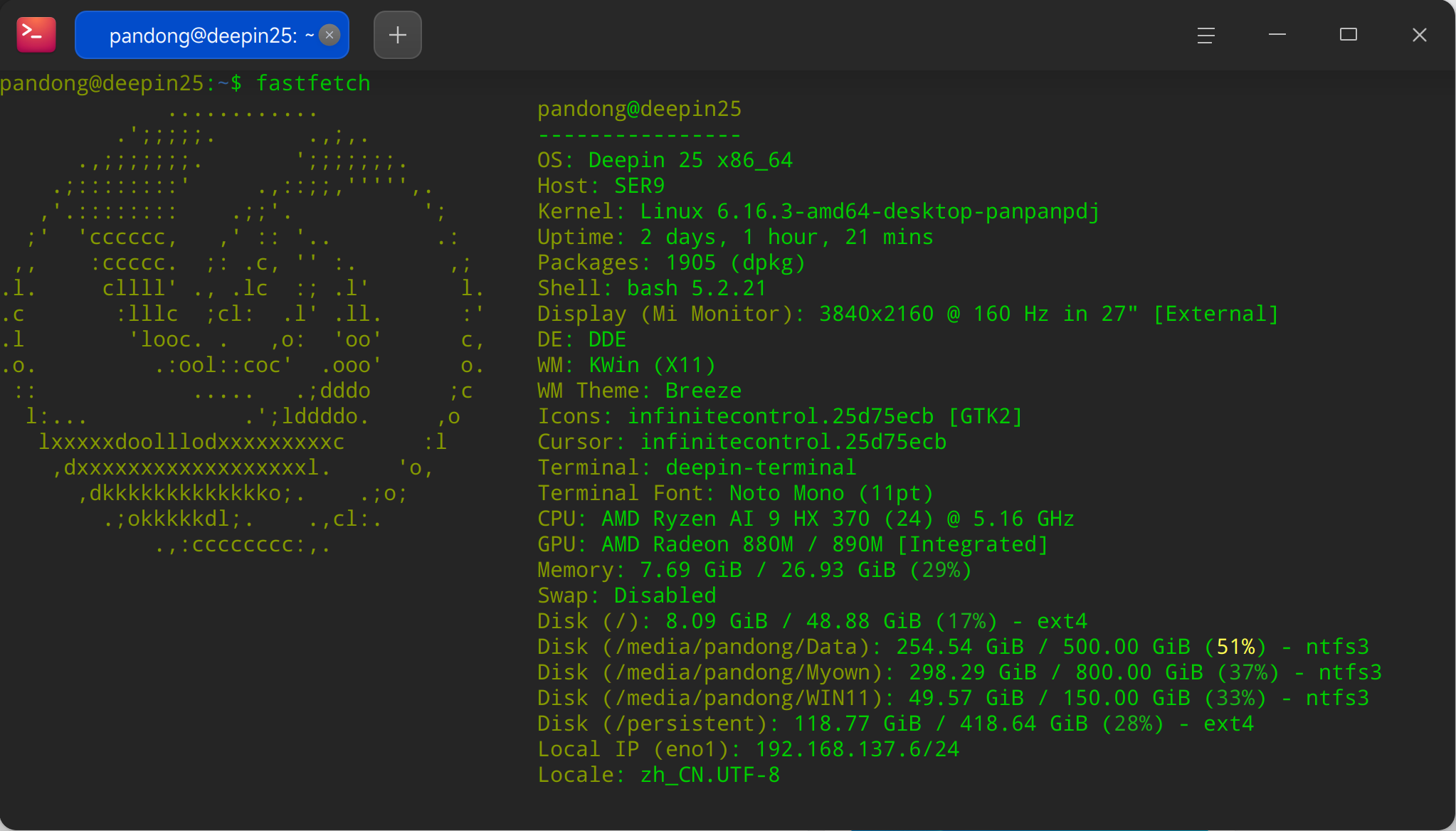
Task: Click the Disk /media/pandong/WIN11 line
Action: coord(953,698)
